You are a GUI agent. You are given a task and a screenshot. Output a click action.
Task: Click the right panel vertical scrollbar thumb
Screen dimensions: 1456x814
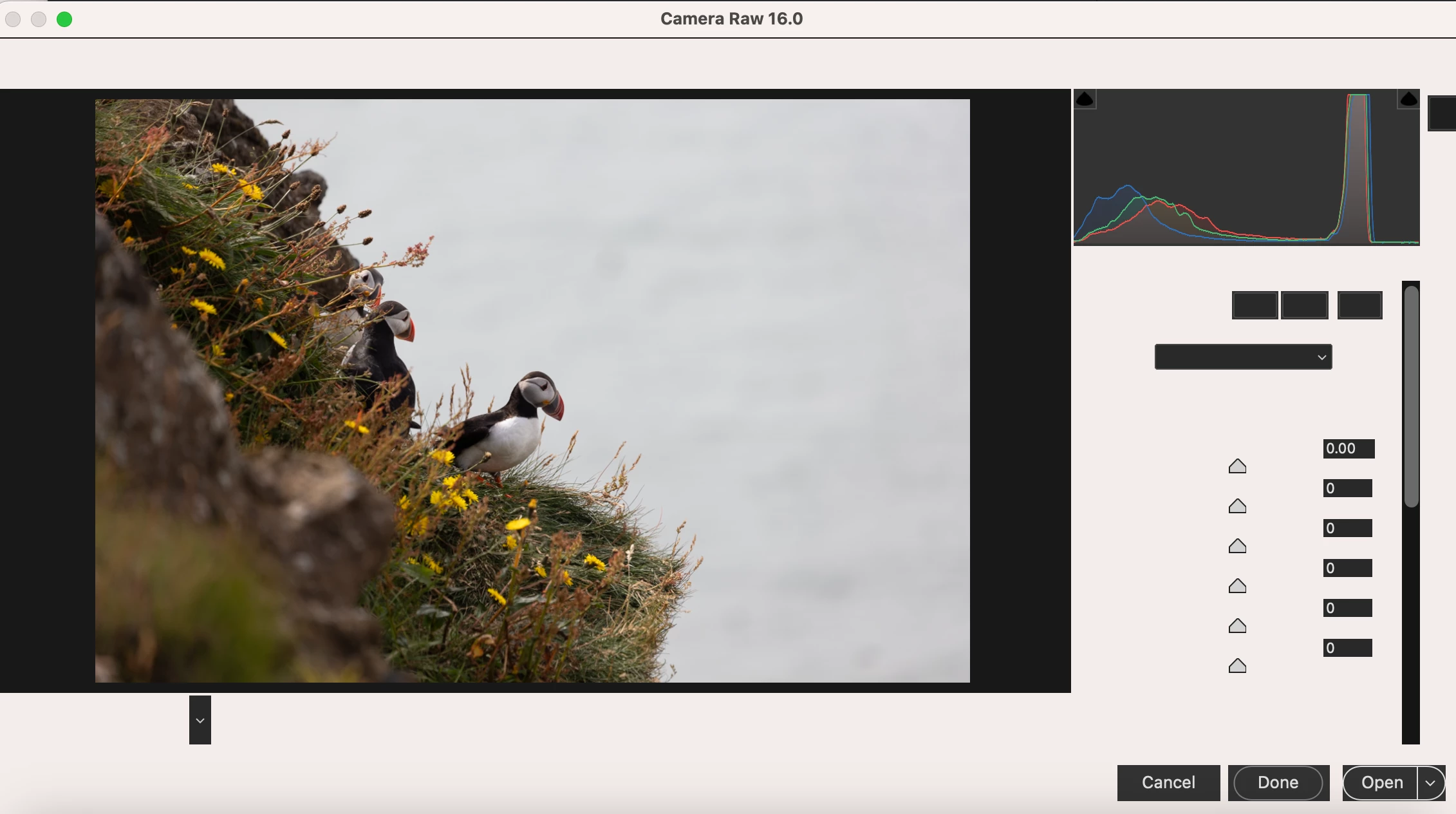tap(1411, 396)
